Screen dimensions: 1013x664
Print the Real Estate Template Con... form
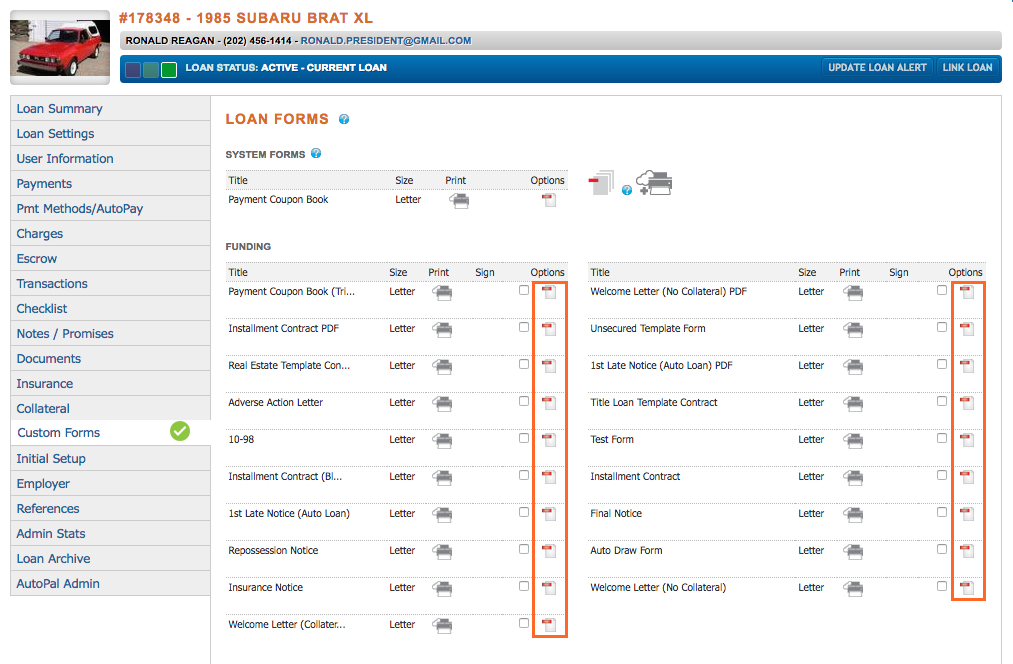(x=443, y=367)
